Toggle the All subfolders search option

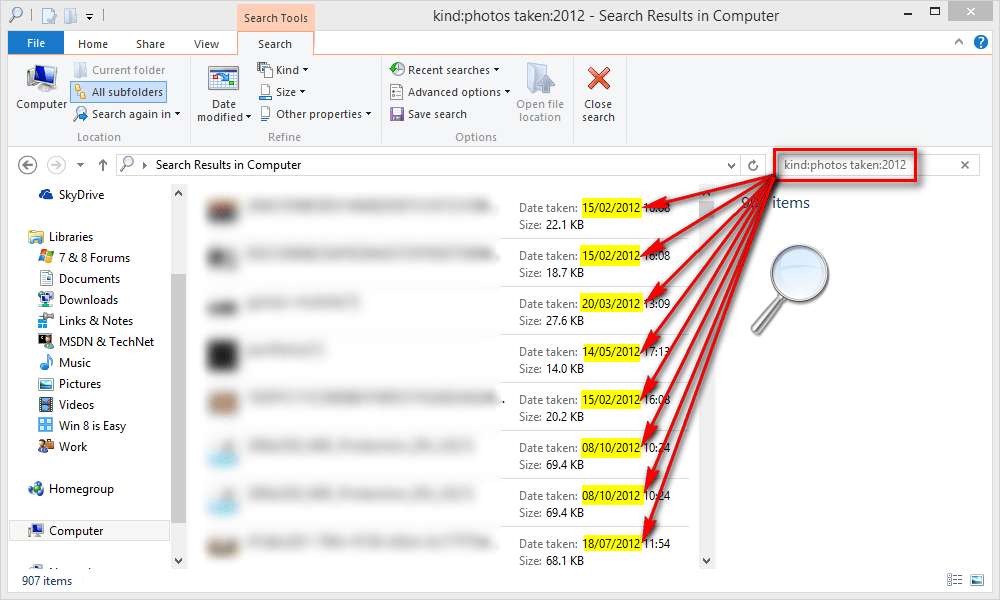point(118,92)
